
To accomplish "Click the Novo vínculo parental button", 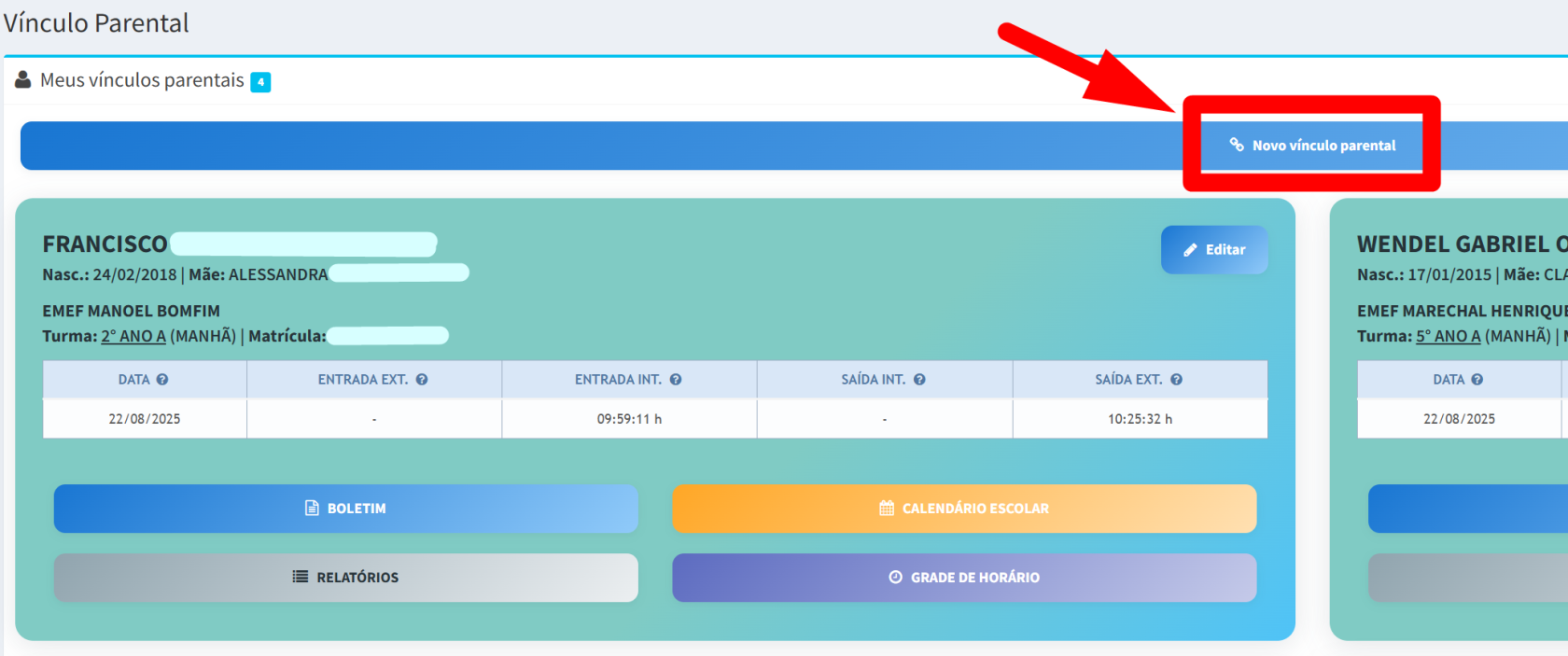I will (x=1311, y=146).
